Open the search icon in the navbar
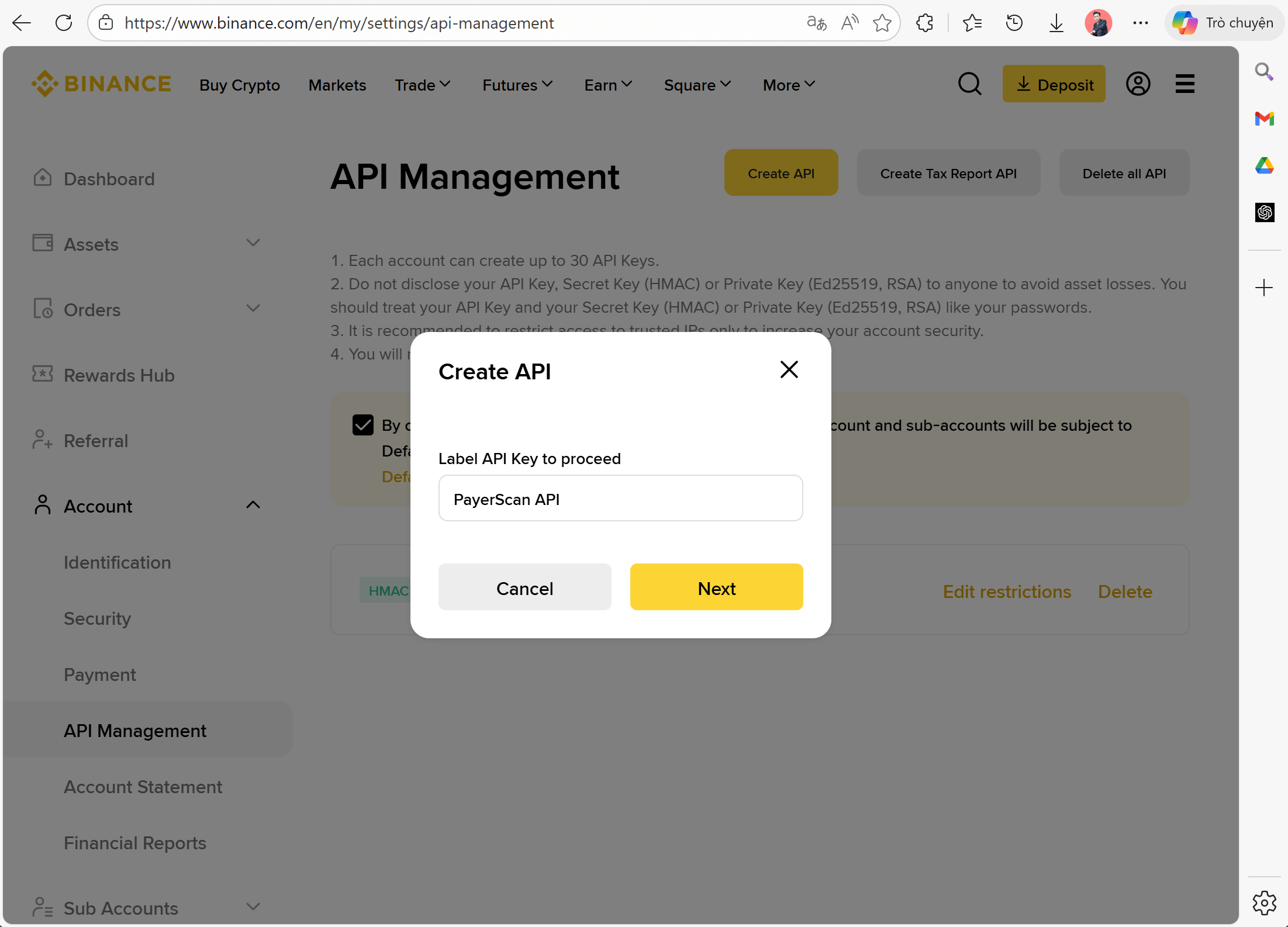The width and height of the screenshot is (1288, 927). coord(970,84)
